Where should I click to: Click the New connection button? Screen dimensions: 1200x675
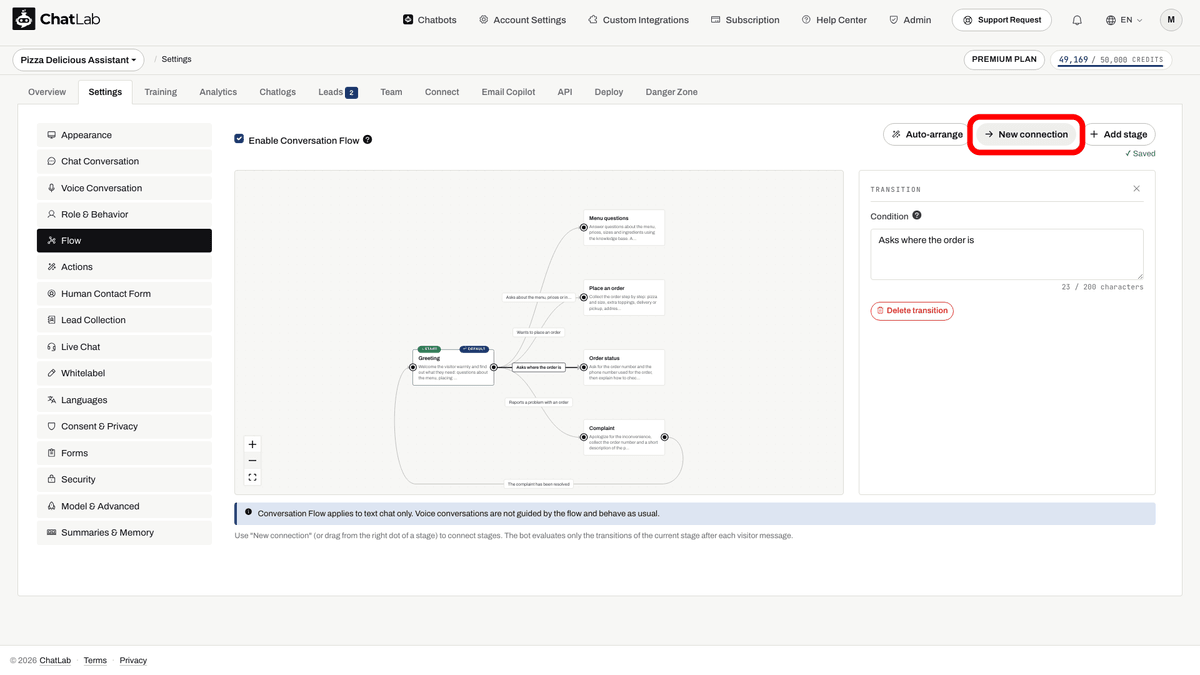coord(1026,134)
